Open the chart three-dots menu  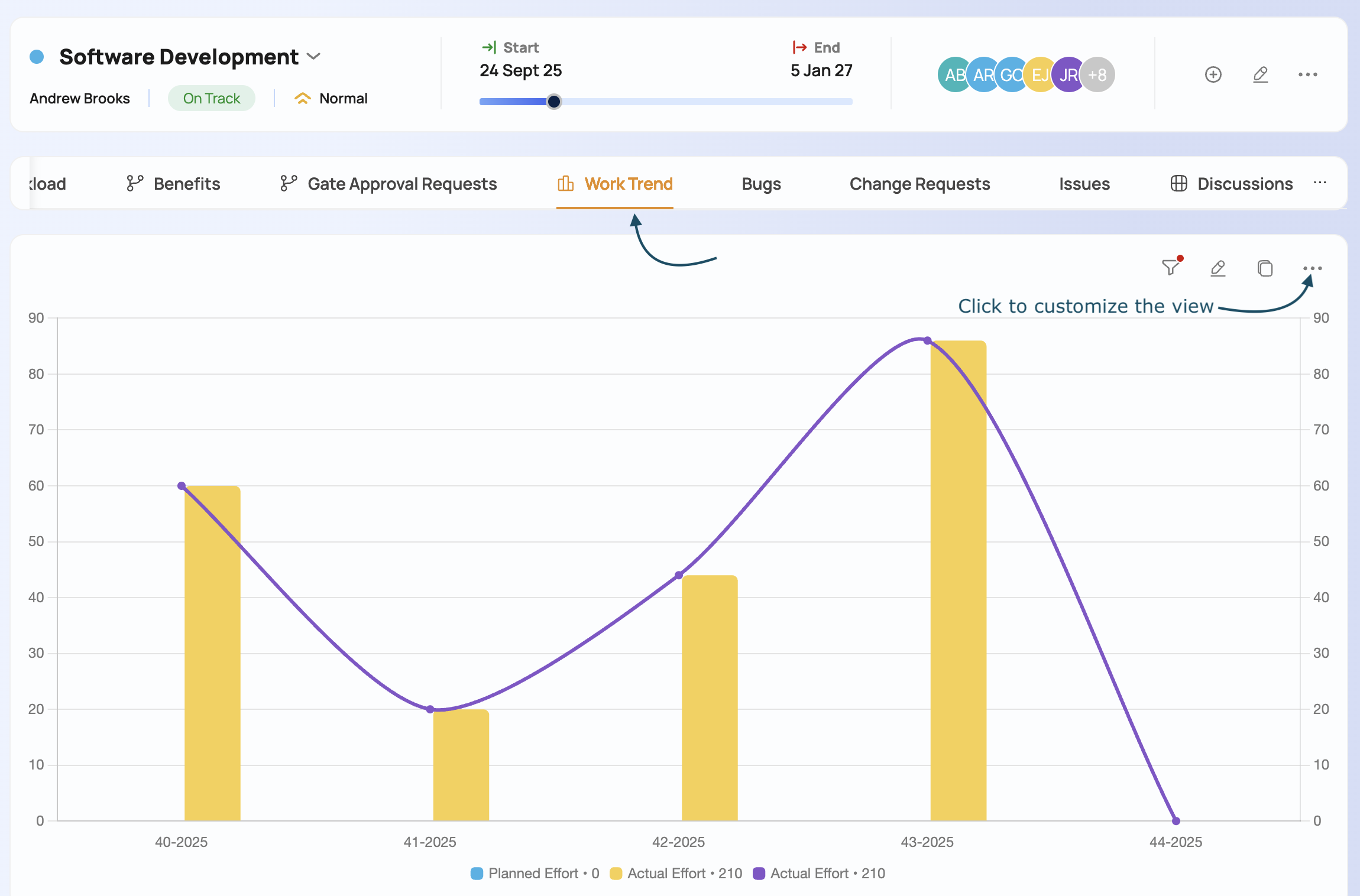[x=1312, y=268]
